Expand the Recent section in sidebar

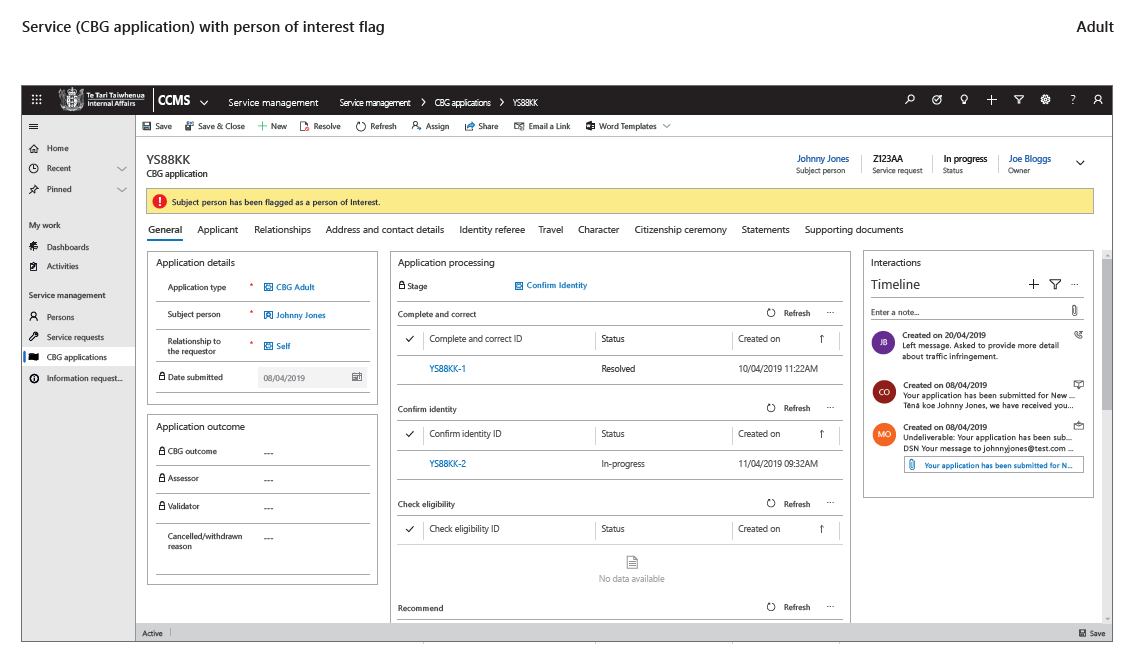[122, 169]
